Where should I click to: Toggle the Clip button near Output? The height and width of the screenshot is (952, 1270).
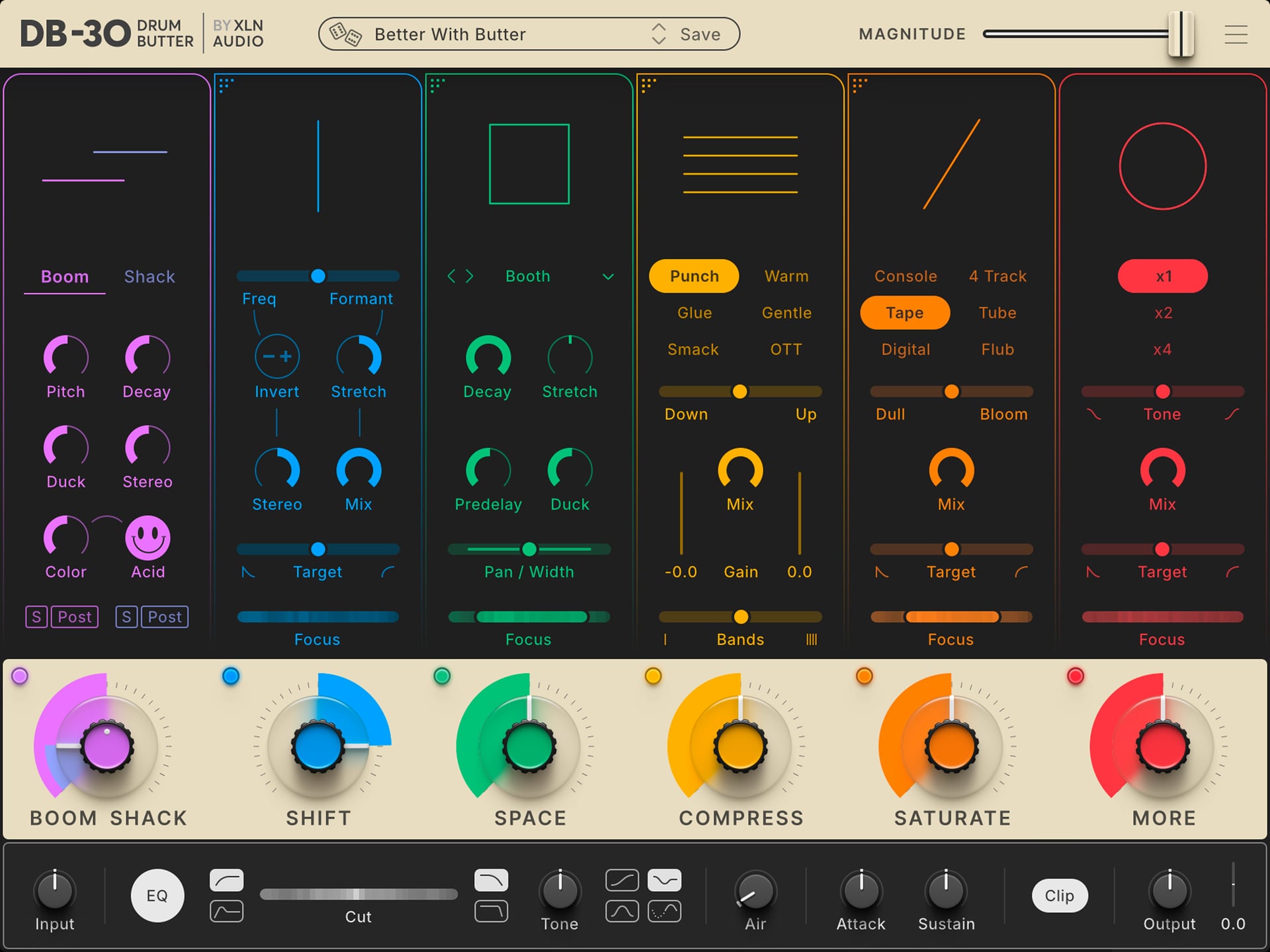1059,895
